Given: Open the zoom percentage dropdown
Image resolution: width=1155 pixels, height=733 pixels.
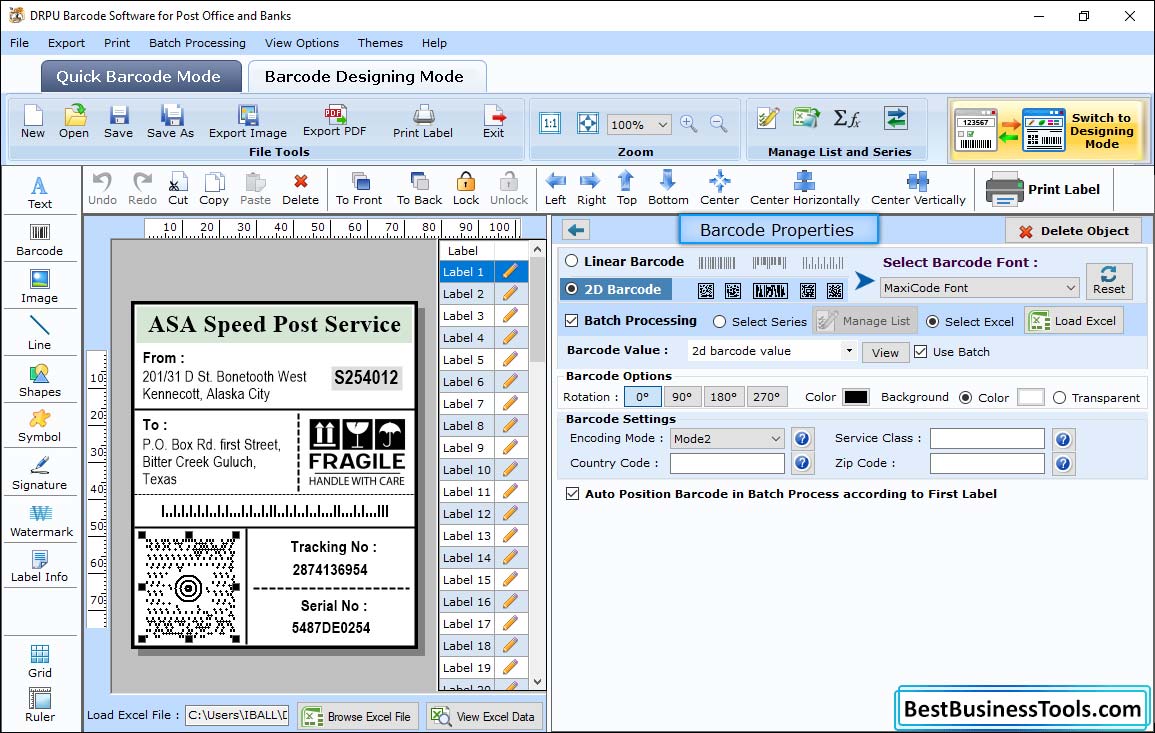Looking at the screenshot, I should pos(662,124).
